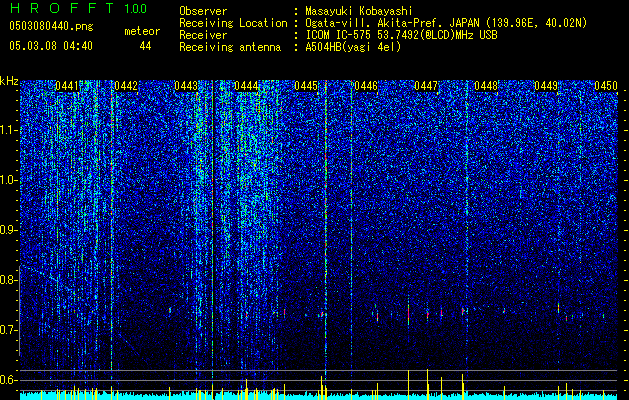Screen dimensions: 629x400
Task: Click the date stamp 05.03.08 04:40
Action: click(x=51, y=46)
